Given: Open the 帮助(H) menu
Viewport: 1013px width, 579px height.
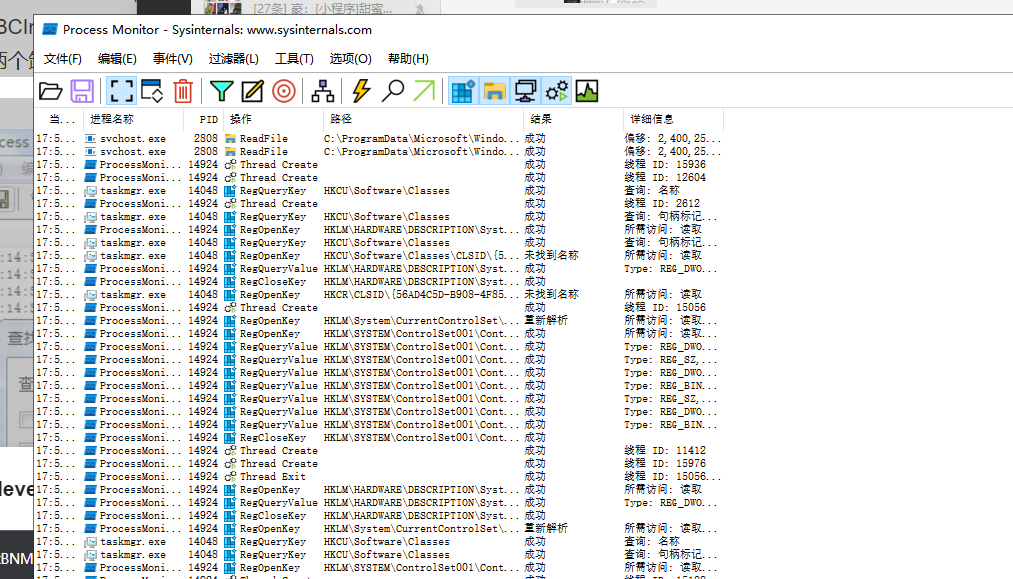Looking at the screenshot, I should pyautogui.click(x=408, y=59).
